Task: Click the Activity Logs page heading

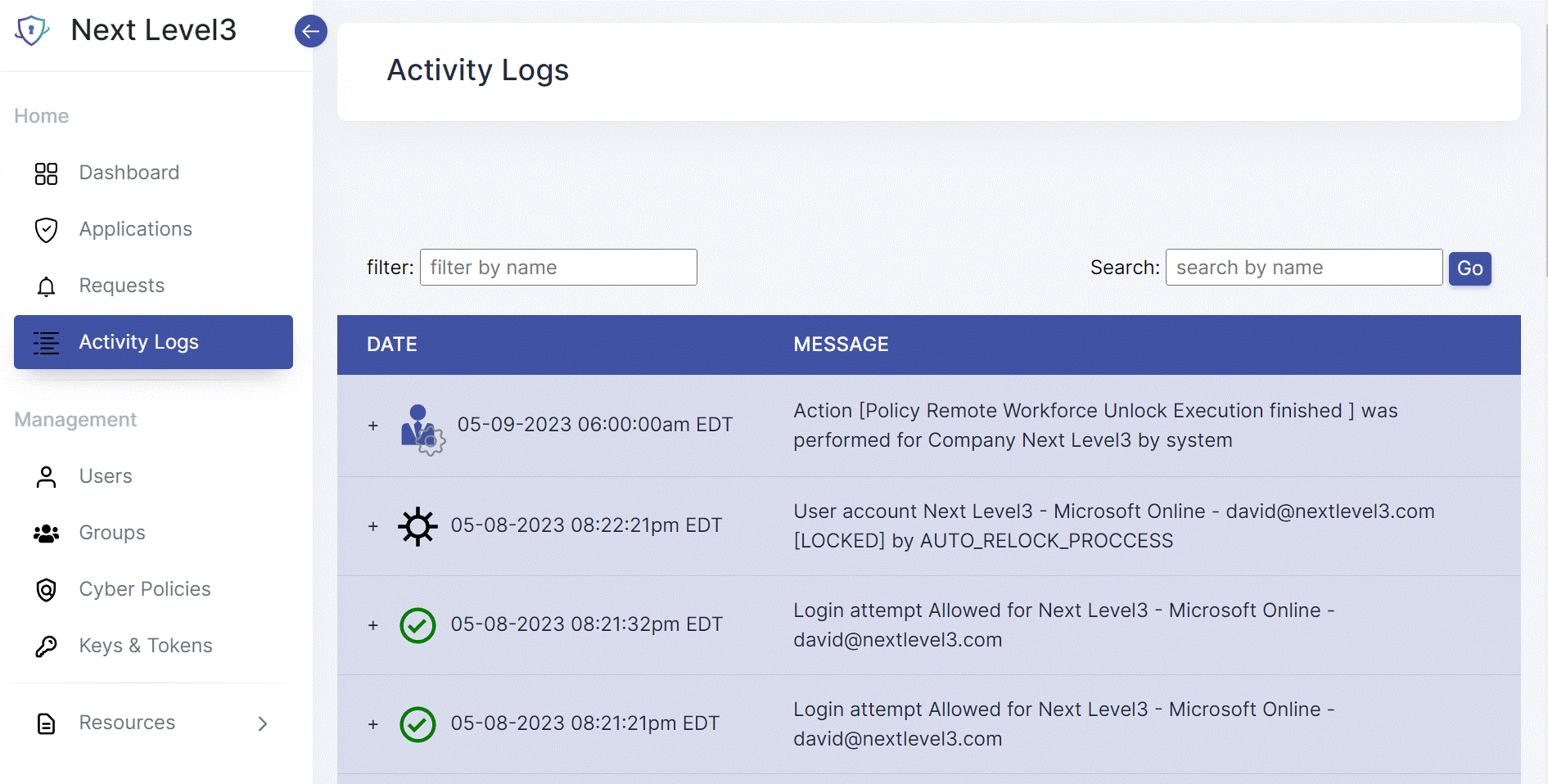Action: pyautogui.click(x=478, y=70)
